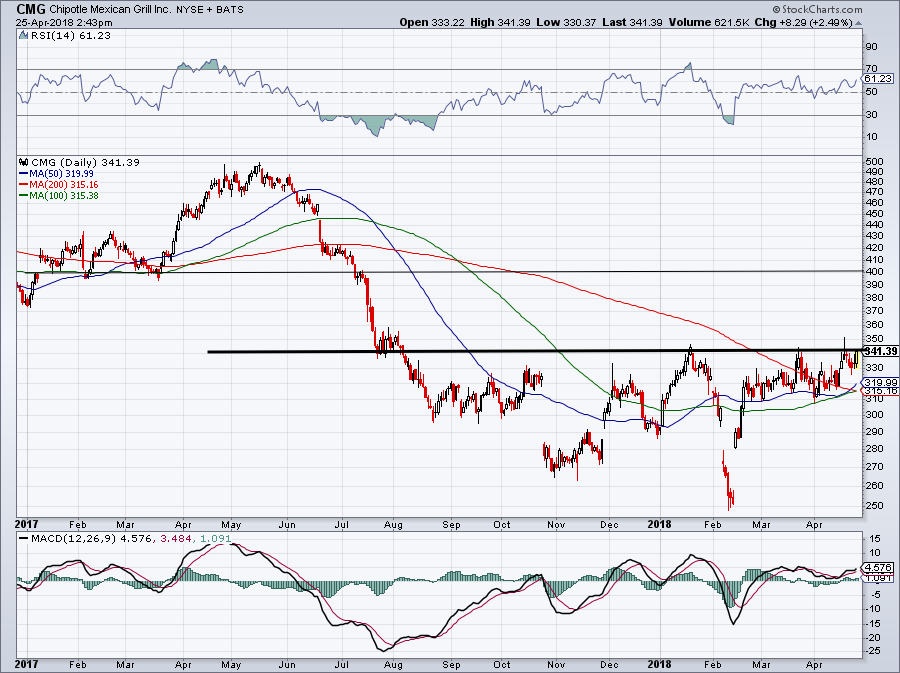
Task: Click the green MA(100) line swatch
Action: 24,196
